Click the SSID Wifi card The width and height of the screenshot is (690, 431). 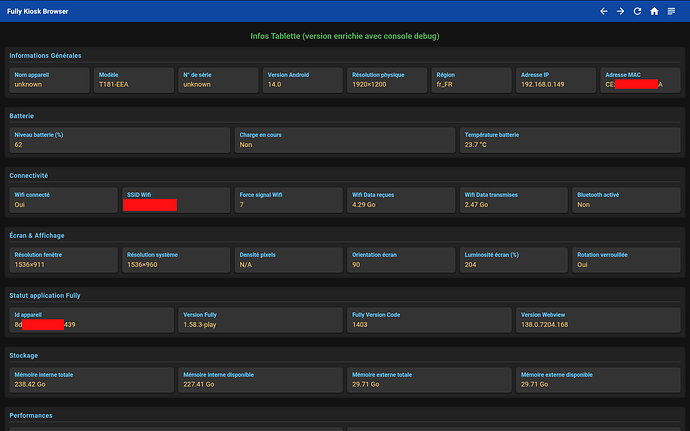pos(176,200)
